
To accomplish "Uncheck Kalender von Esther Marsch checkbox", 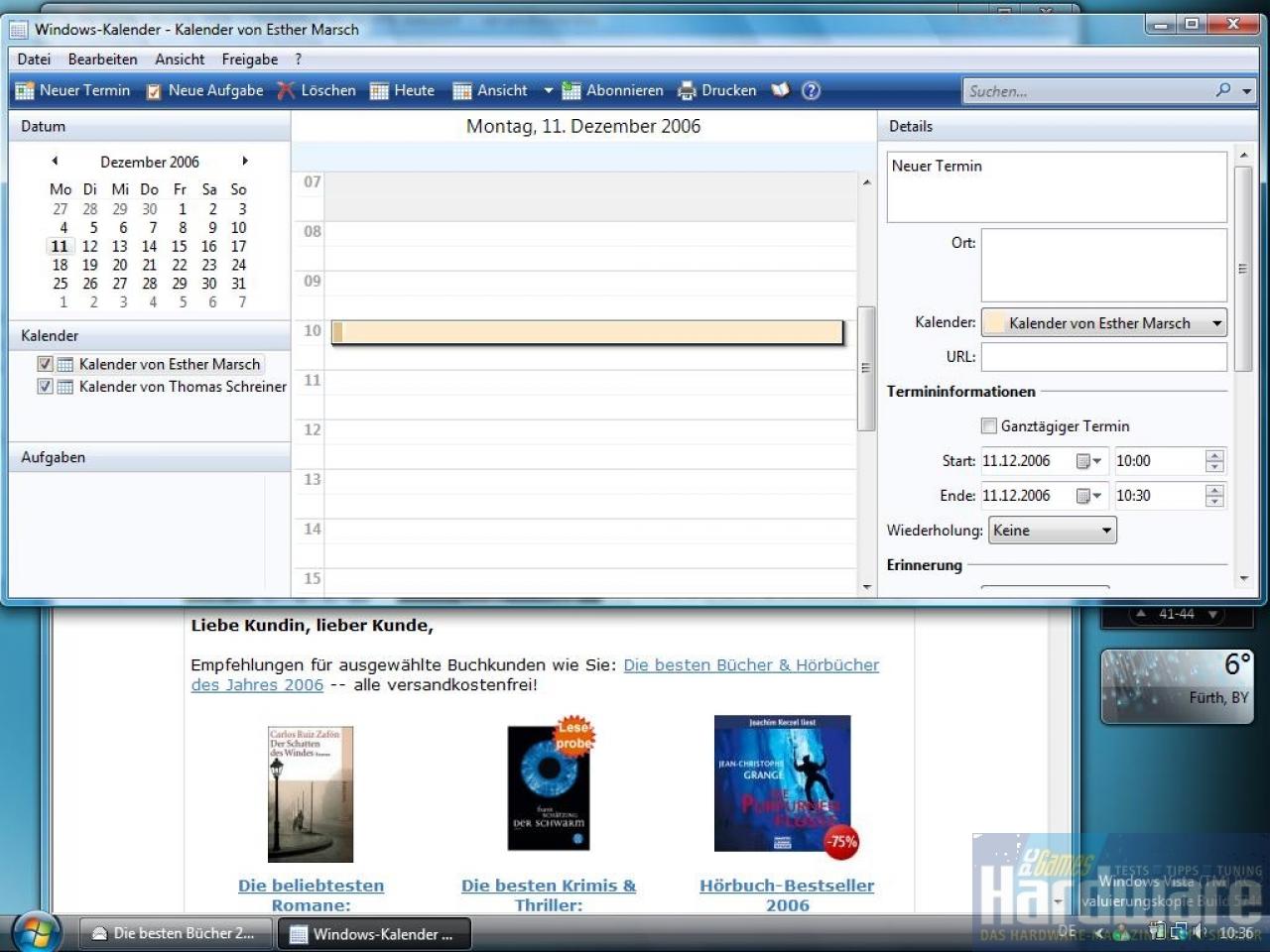I will [x=45, y=364].
